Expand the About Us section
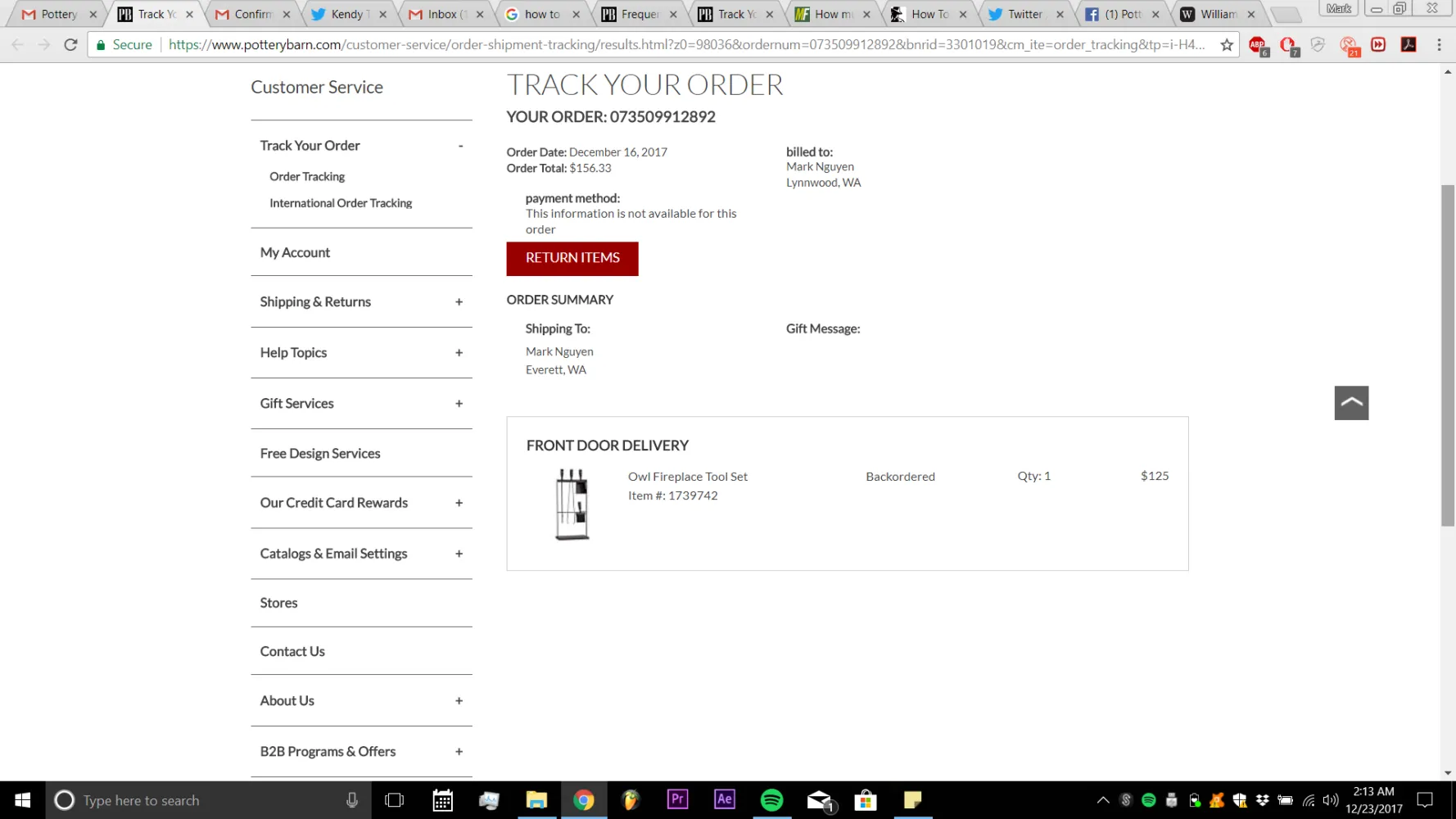Image resolution: width=1456 pixels, height=819 pixels. [459, 701]
